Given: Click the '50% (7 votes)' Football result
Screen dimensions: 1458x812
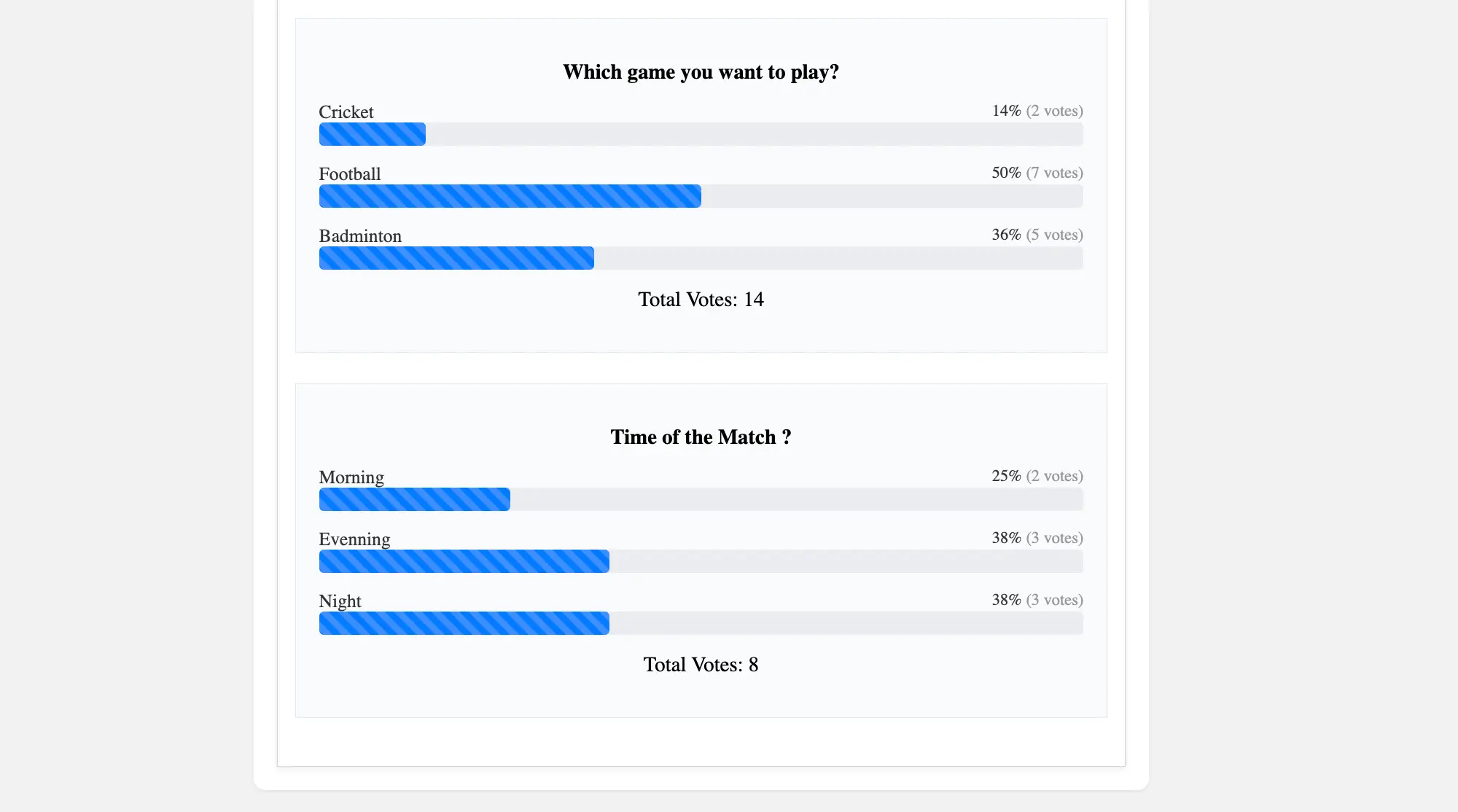Looking at the screenshot, I should pyautogui.click(x=1037, y=173).
